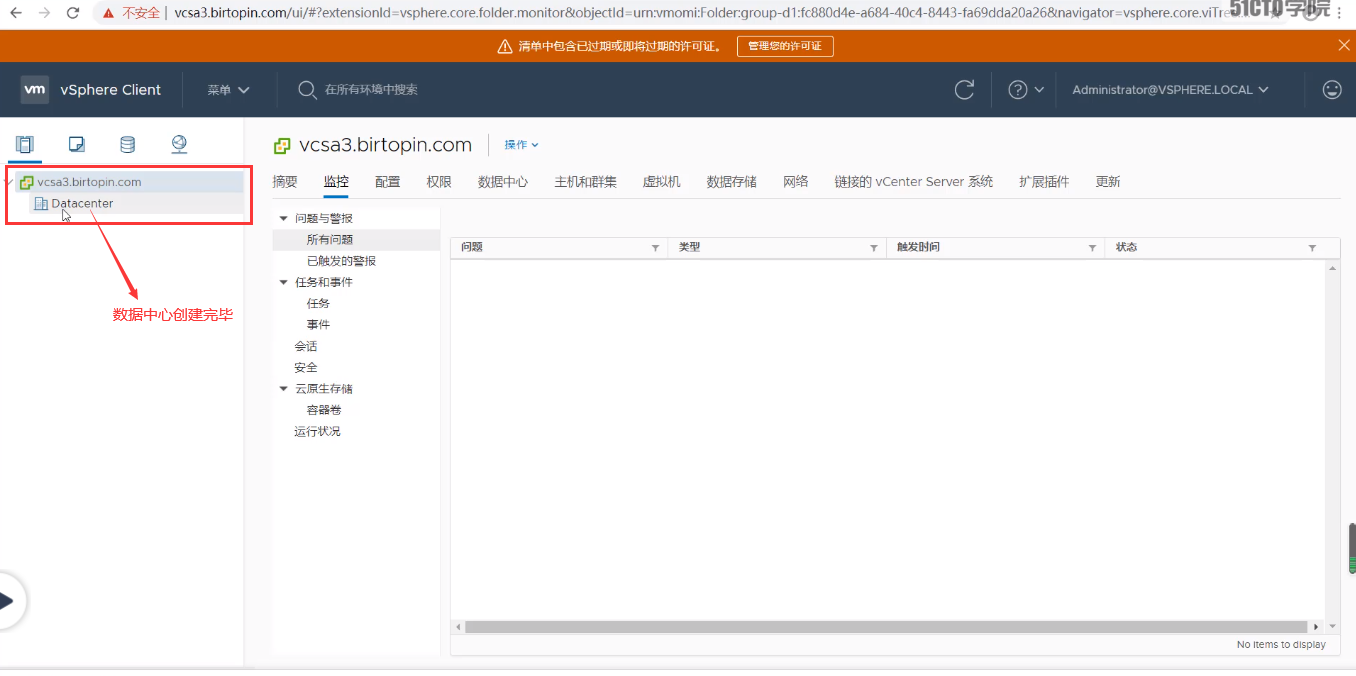Viewport: 1356px width, 676px height.
Task: Click the browser forward arrow
Action: 44,13
